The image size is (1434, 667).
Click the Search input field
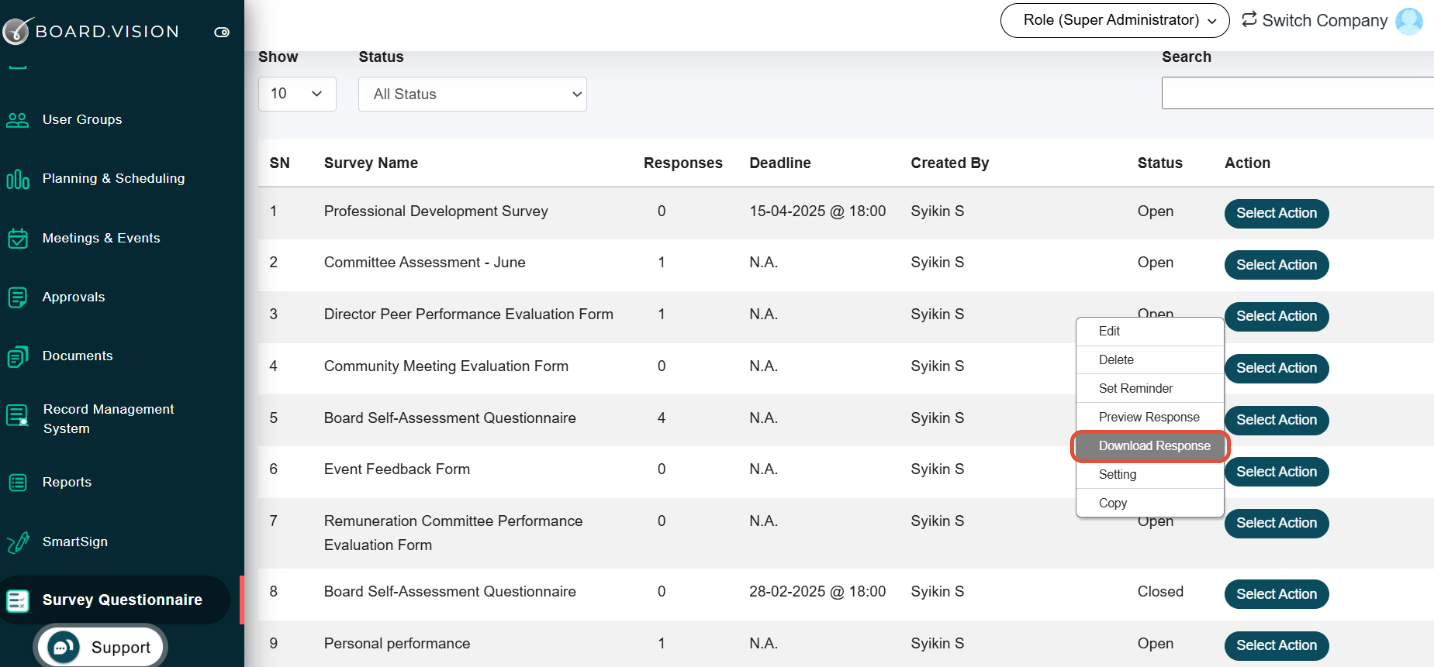1297,94
